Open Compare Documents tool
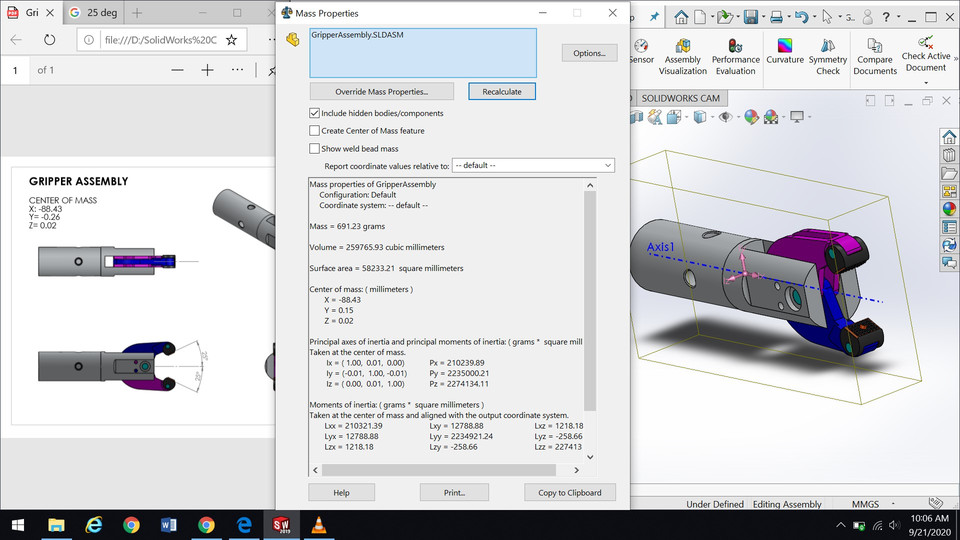 (x=875, y=56)
